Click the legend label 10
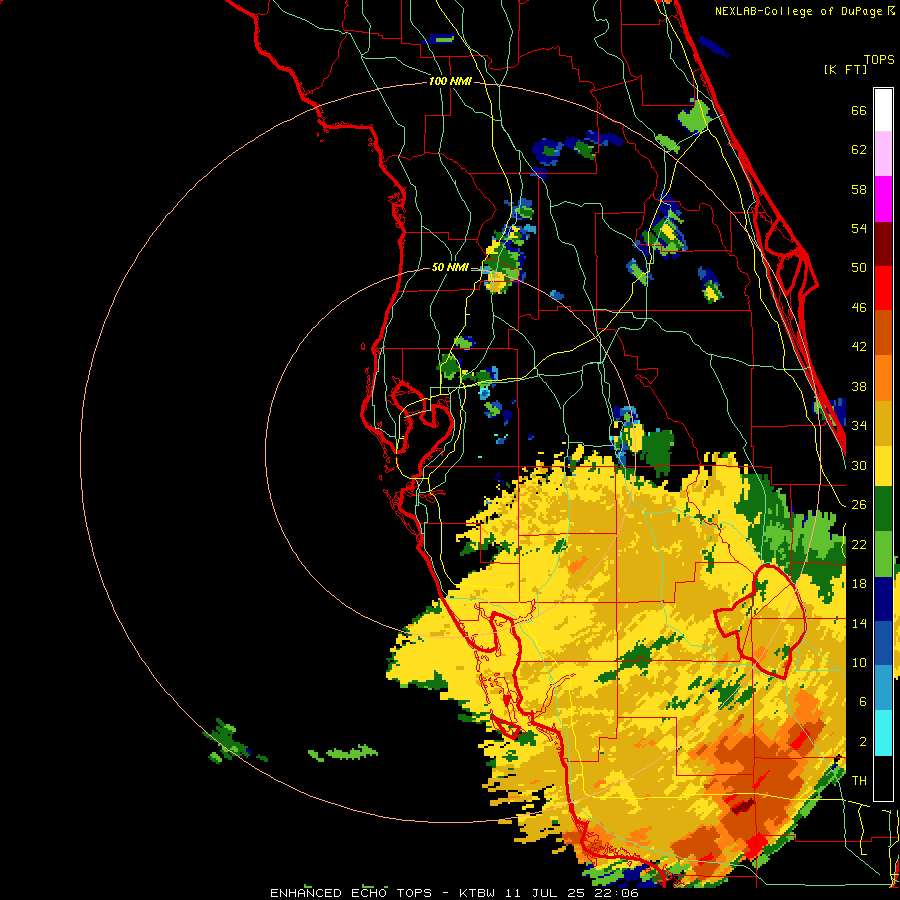The image size is (900, 900). click(x=859, y=662)
